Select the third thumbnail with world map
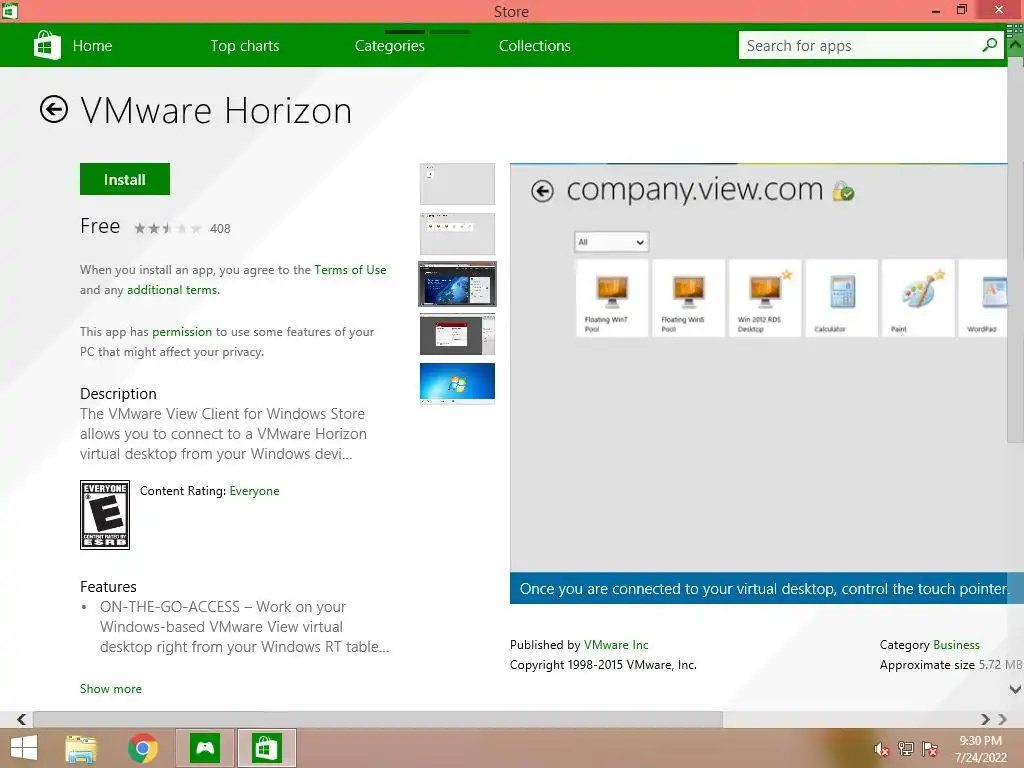1024x768 pixels. tap(457, 284)
